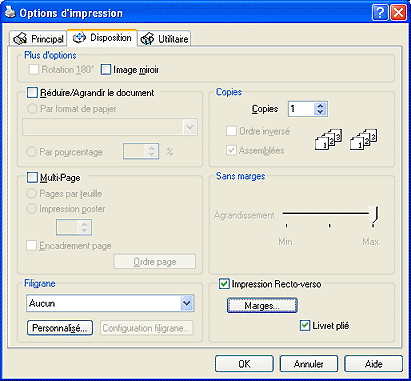This screenshot has width=411, height=381.
Task: Click the Principal tab's printer icon
Action: coord(20,38)
